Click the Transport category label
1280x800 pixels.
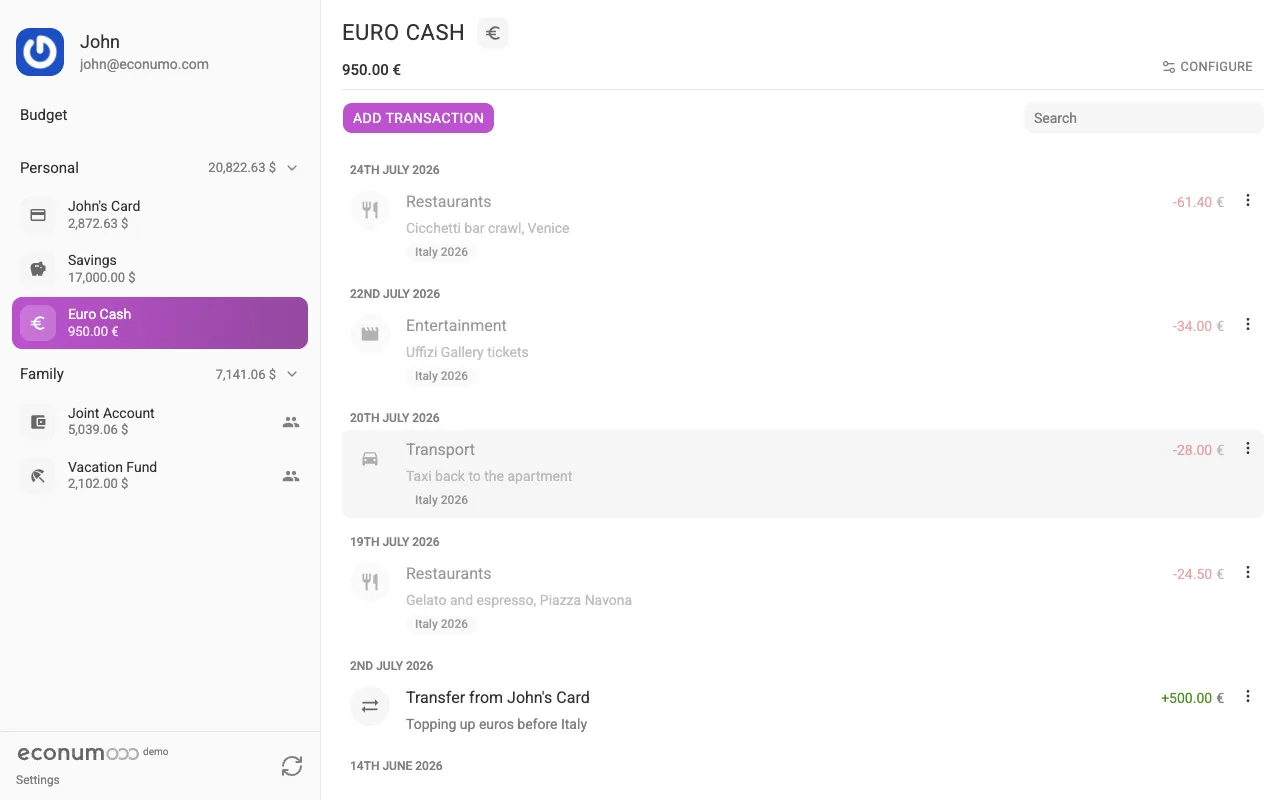(440, 450)
